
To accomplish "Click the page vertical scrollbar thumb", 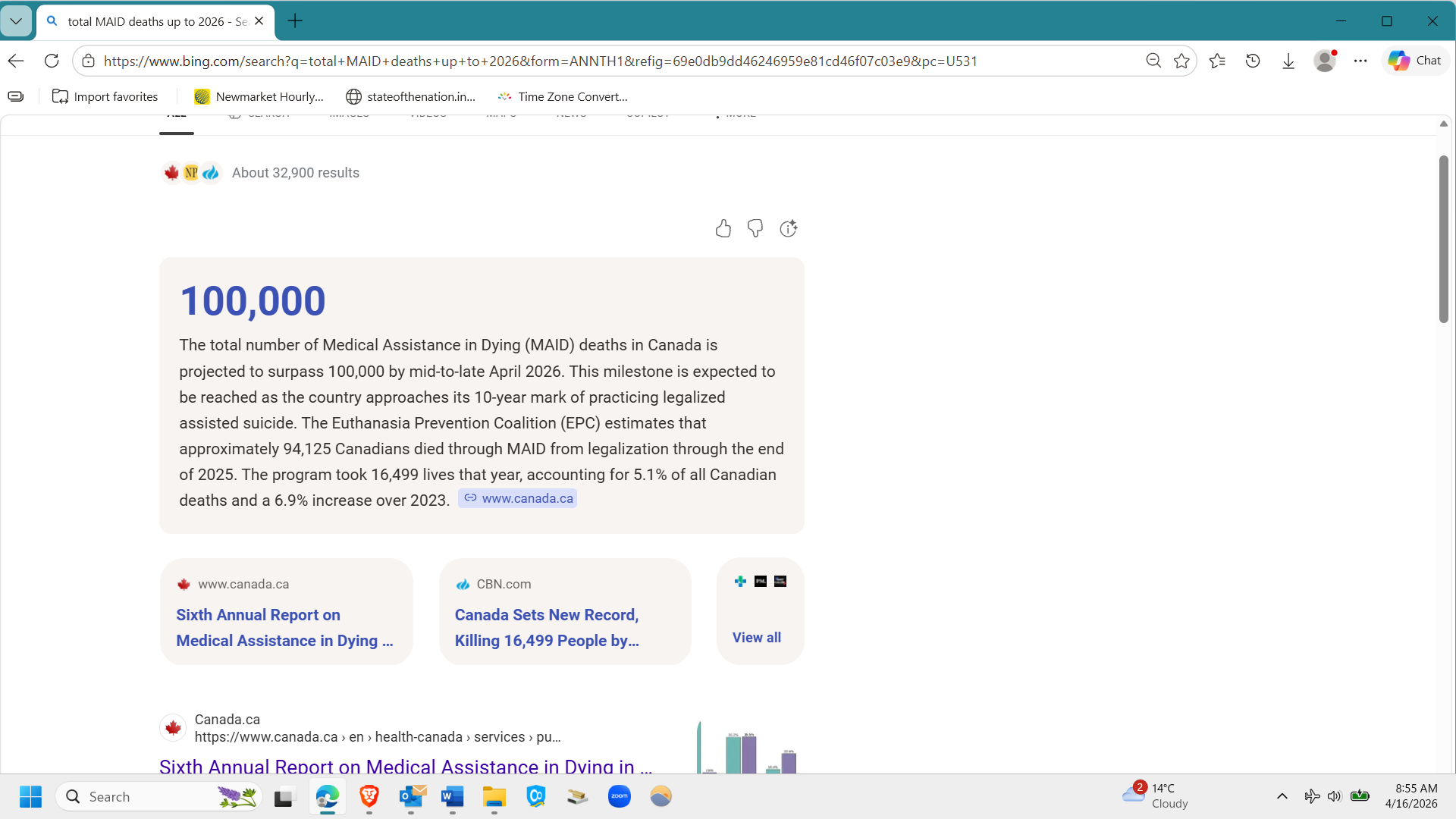I will 1444,239.
